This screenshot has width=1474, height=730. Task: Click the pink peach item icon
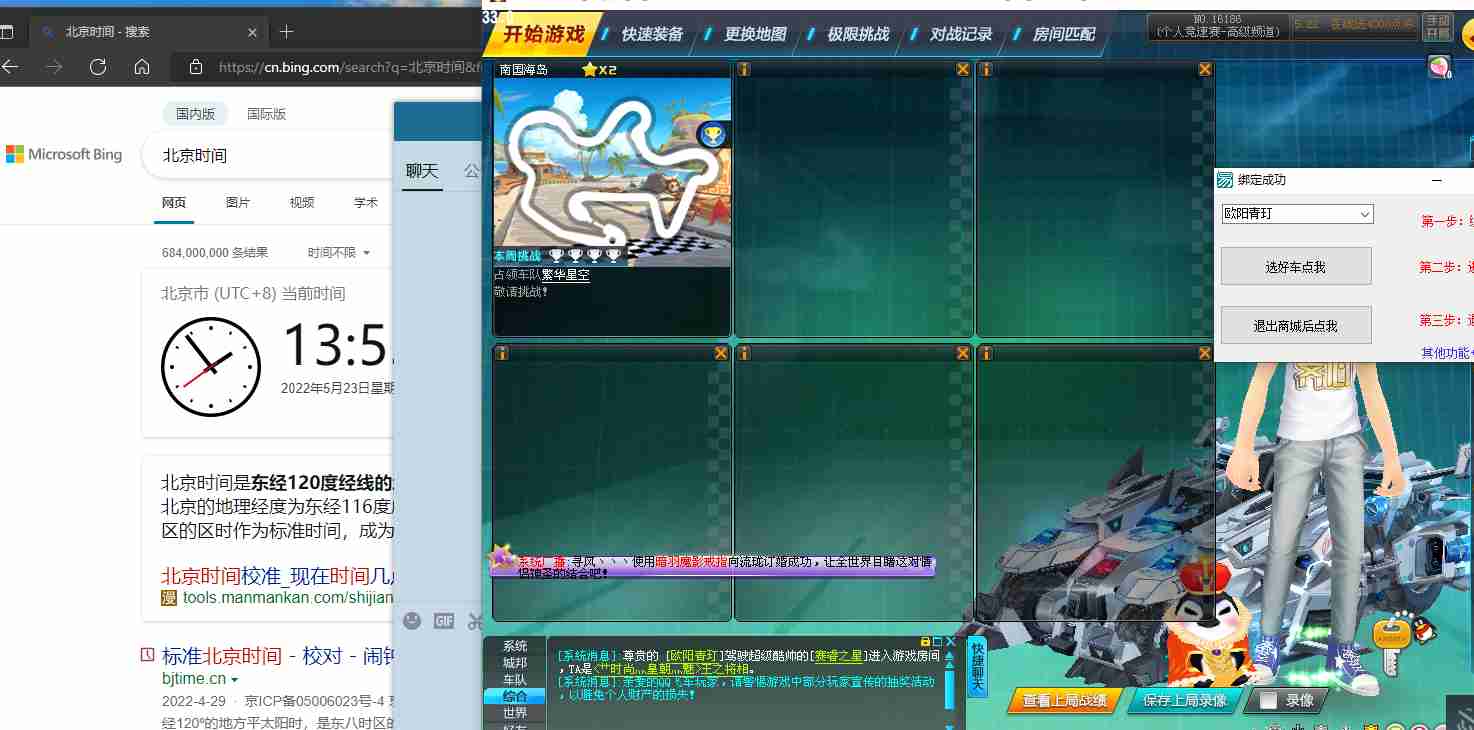point(1439,67)
